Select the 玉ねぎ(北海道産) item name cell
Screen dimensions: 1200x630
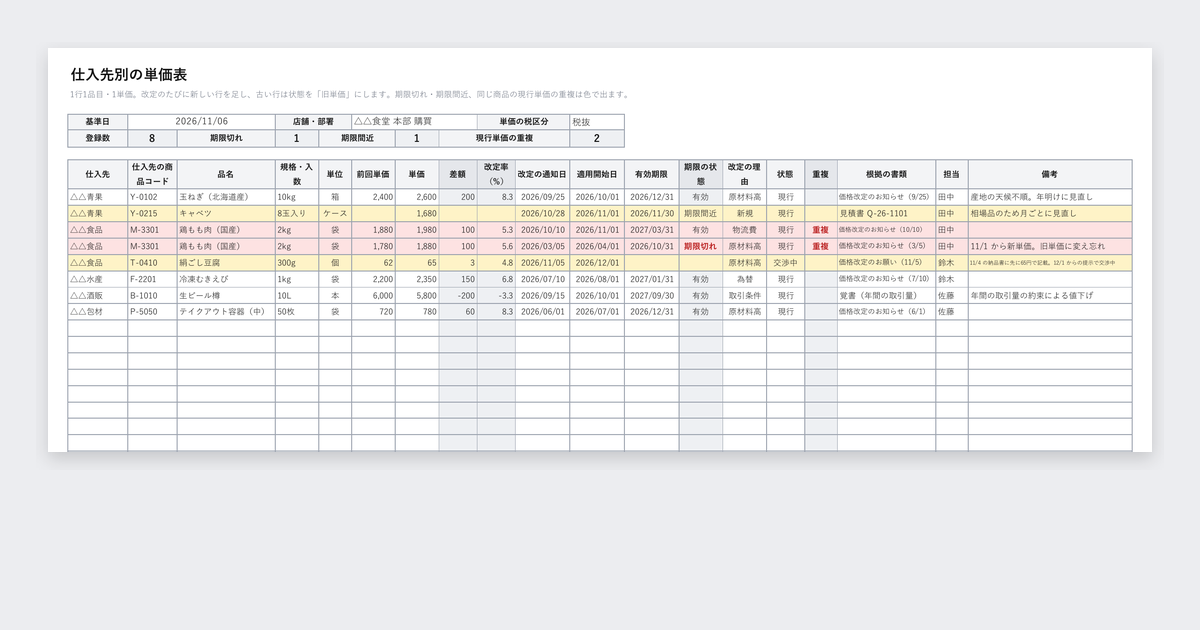coord(226,197)
